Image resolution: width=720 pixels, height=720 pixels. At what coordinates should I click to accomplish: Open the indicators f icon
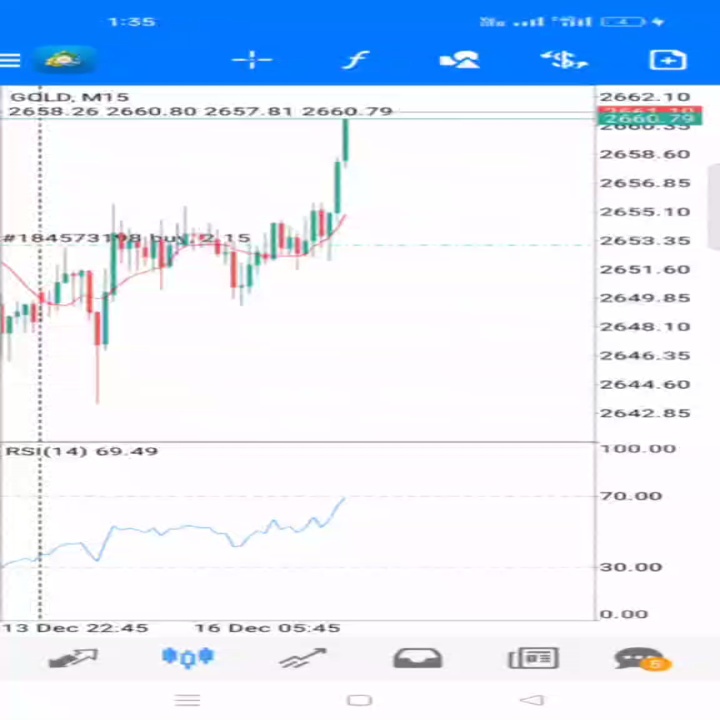pos(356,60)
